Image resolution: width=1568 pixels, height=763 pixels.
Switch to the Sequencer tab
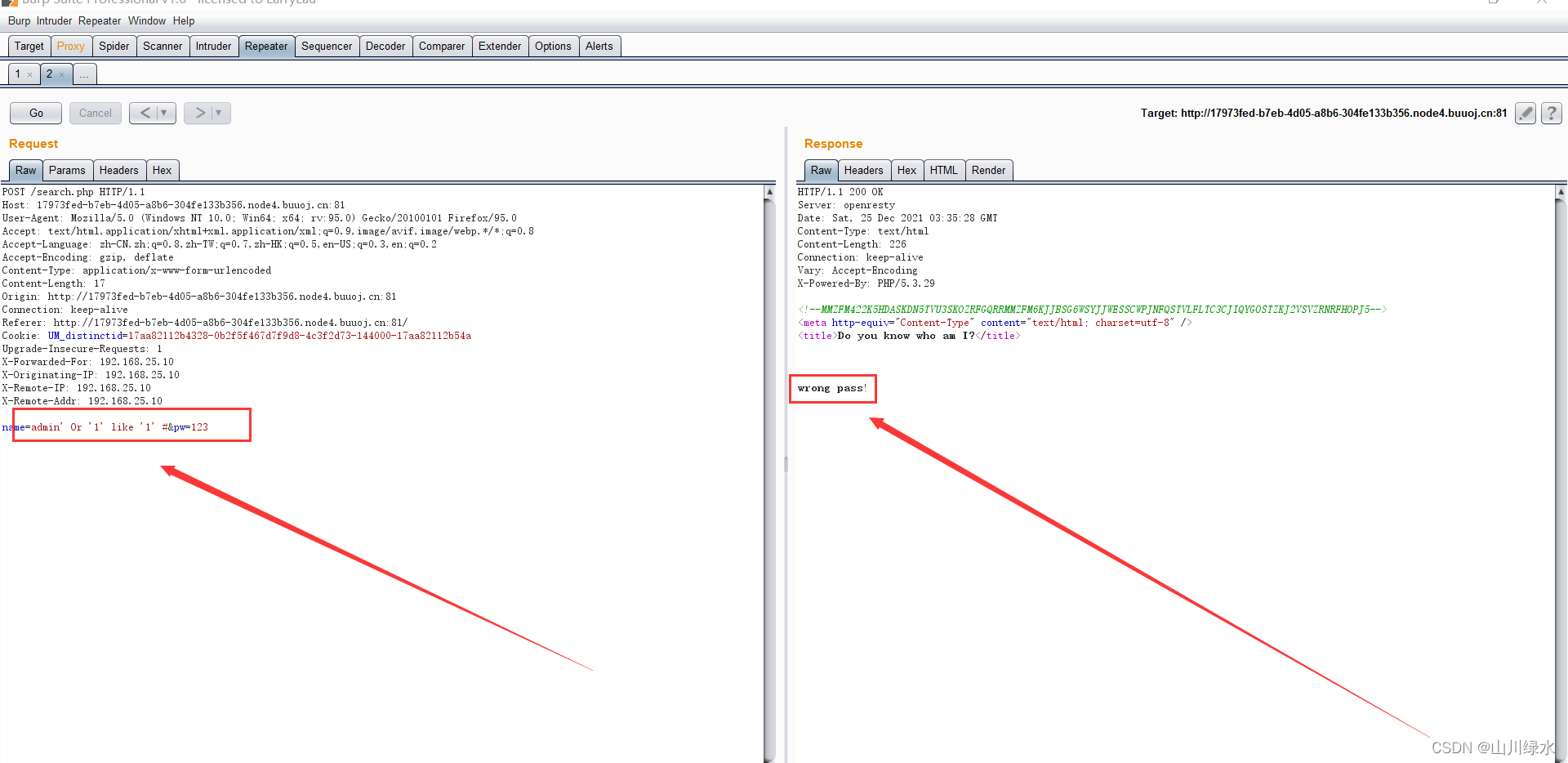coord(327,46)
